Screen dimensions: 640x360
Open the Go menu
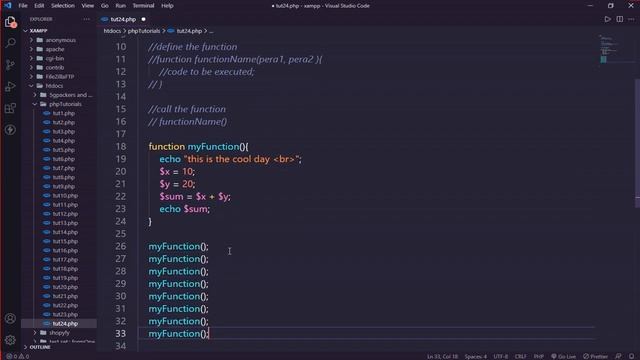point(104,6)
